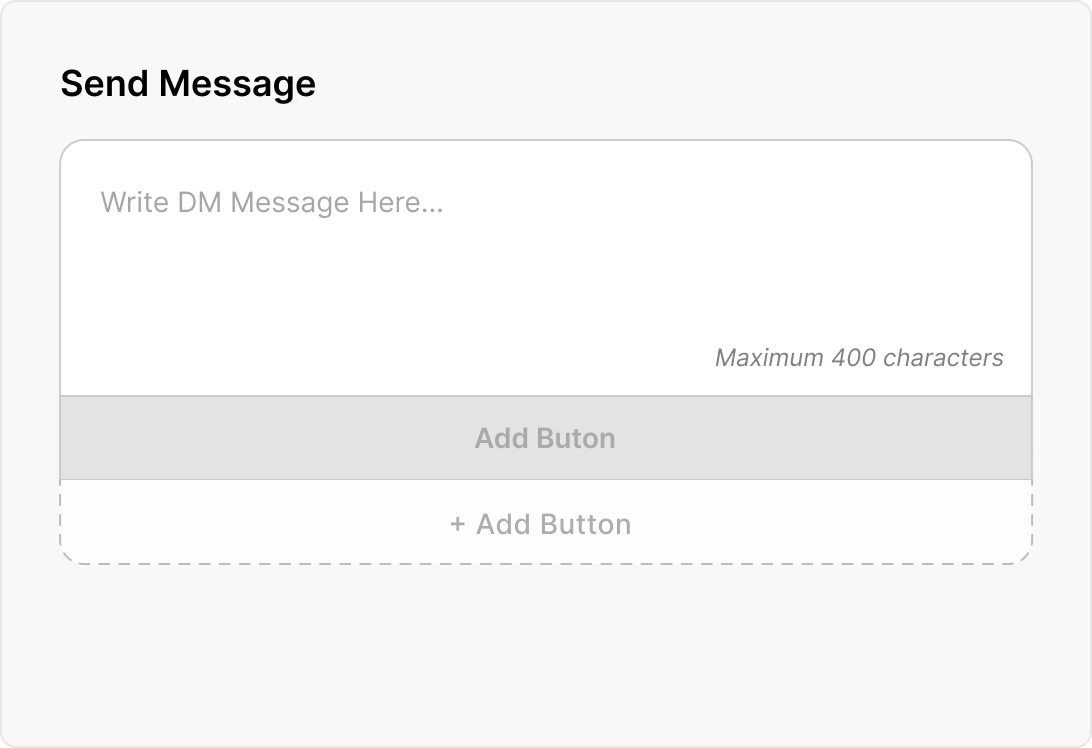Click "DM" in the placeholder text

pos(200,203)
